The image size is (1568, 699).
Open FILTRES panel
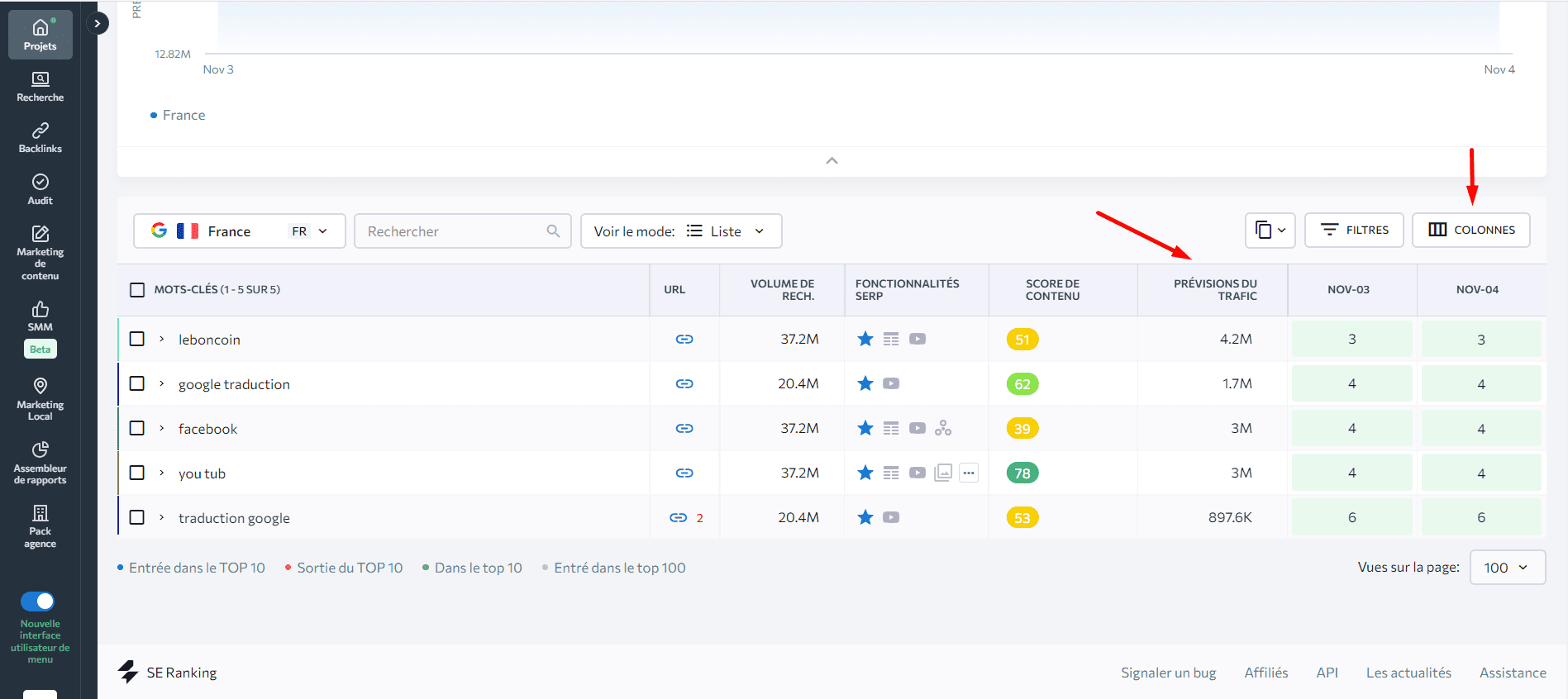1354,231
